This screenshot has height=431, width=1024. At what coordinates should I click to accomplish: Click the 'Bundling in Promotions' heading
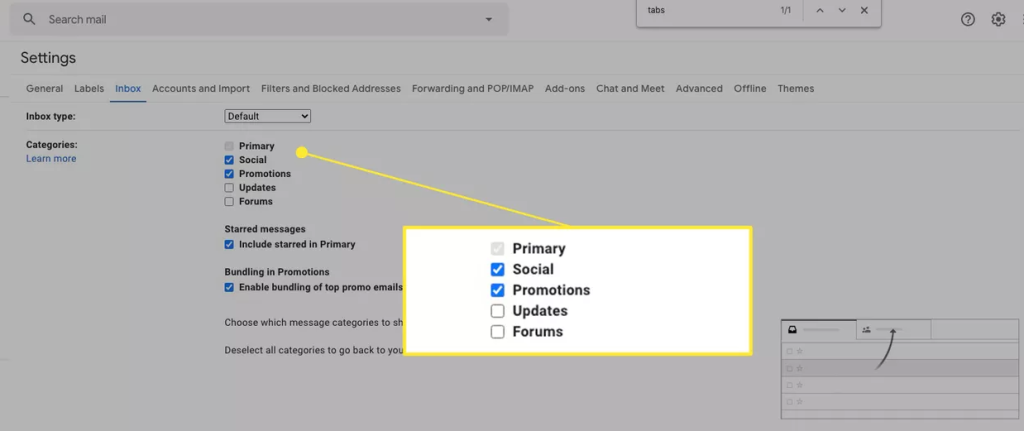click(x=277, y=272)
